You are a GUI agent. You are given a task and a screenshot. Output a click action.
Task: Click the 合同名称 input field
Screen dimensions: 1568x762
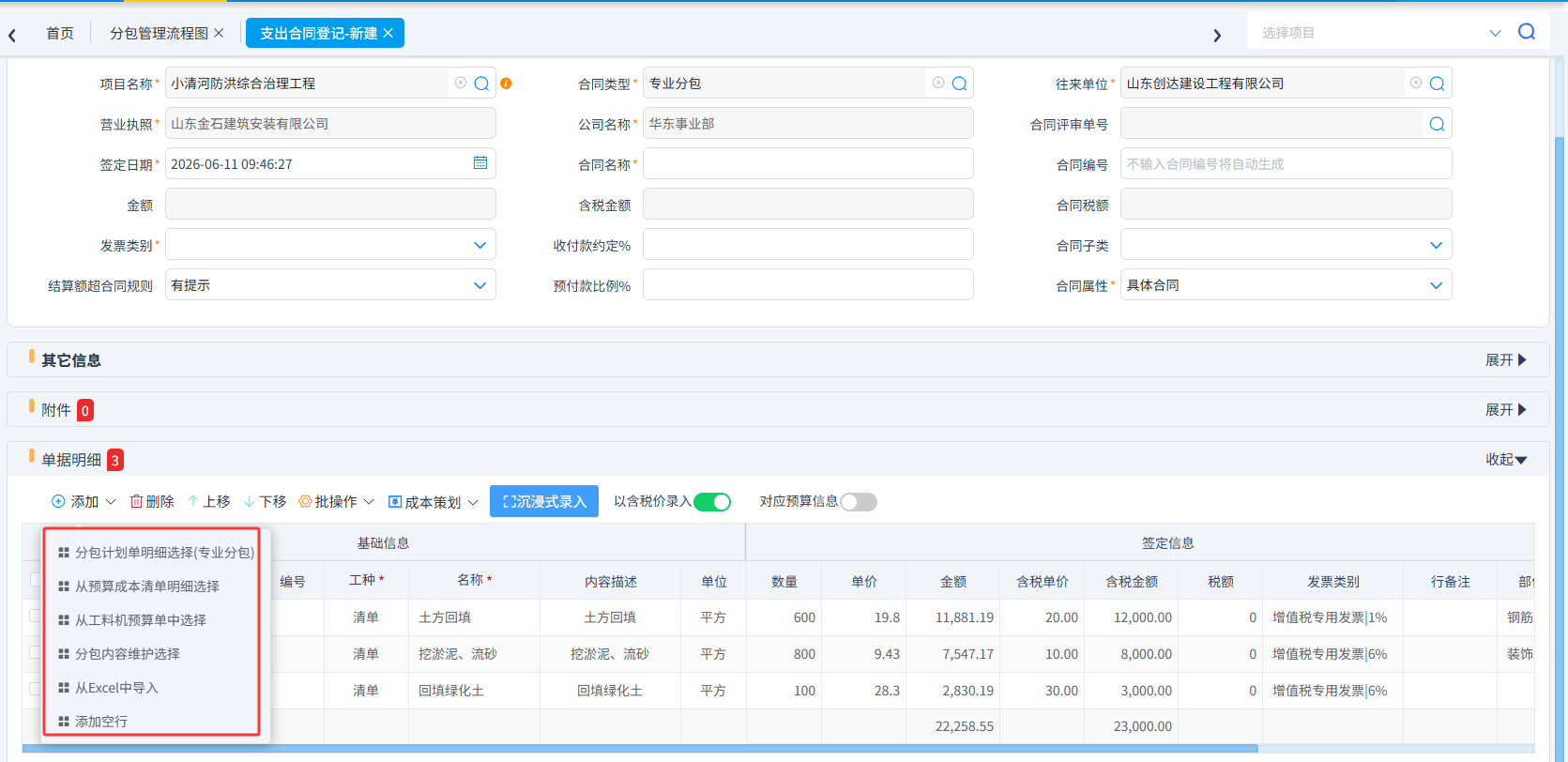click(808, 164)
